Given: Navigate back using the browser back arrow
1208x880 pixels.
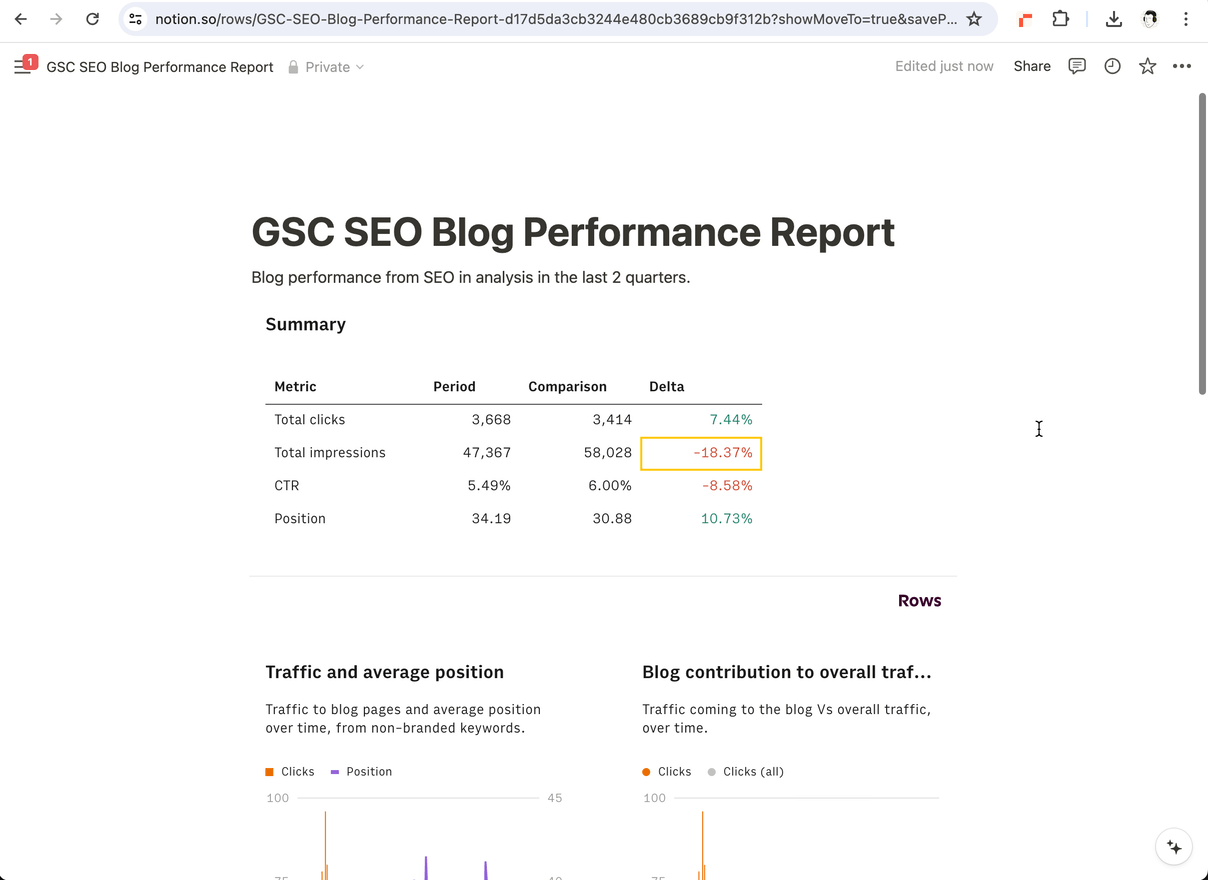Looking at the screenshot, I should pos(20,18).
